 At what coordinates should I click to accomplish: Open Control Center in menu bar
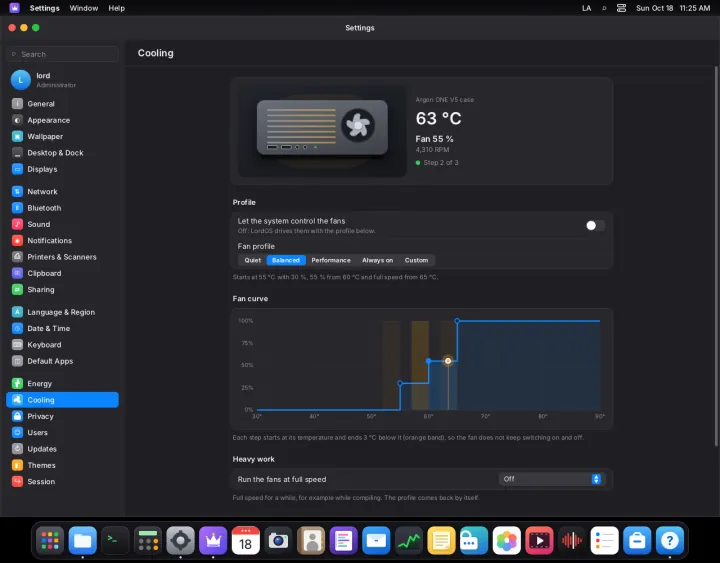[x=621, y=8]
